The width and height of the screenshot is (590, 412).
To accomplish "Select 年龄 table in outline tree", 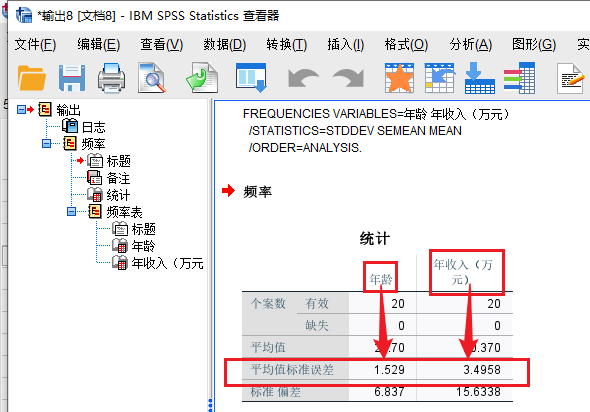I will click(x=143, y=246).
